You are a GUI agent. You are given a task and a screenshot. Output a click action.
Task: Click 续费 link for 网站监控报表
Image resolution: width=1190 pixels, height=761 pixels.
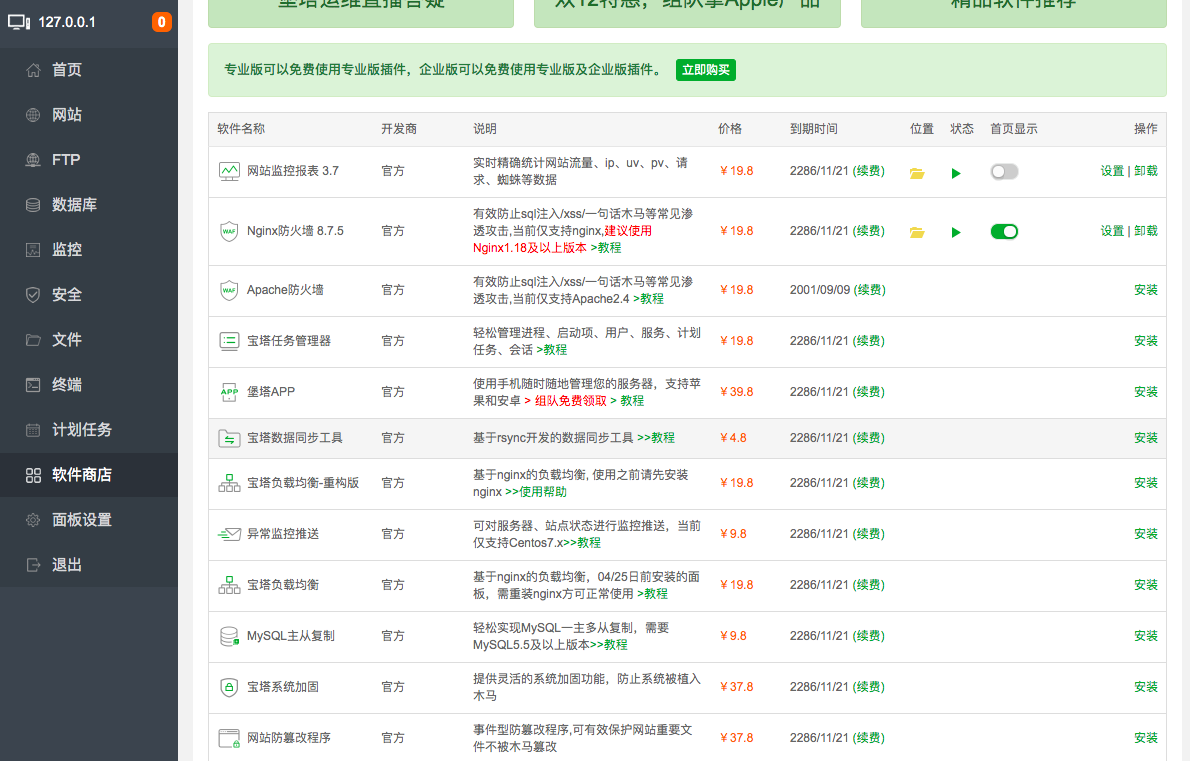pos(869,171)
